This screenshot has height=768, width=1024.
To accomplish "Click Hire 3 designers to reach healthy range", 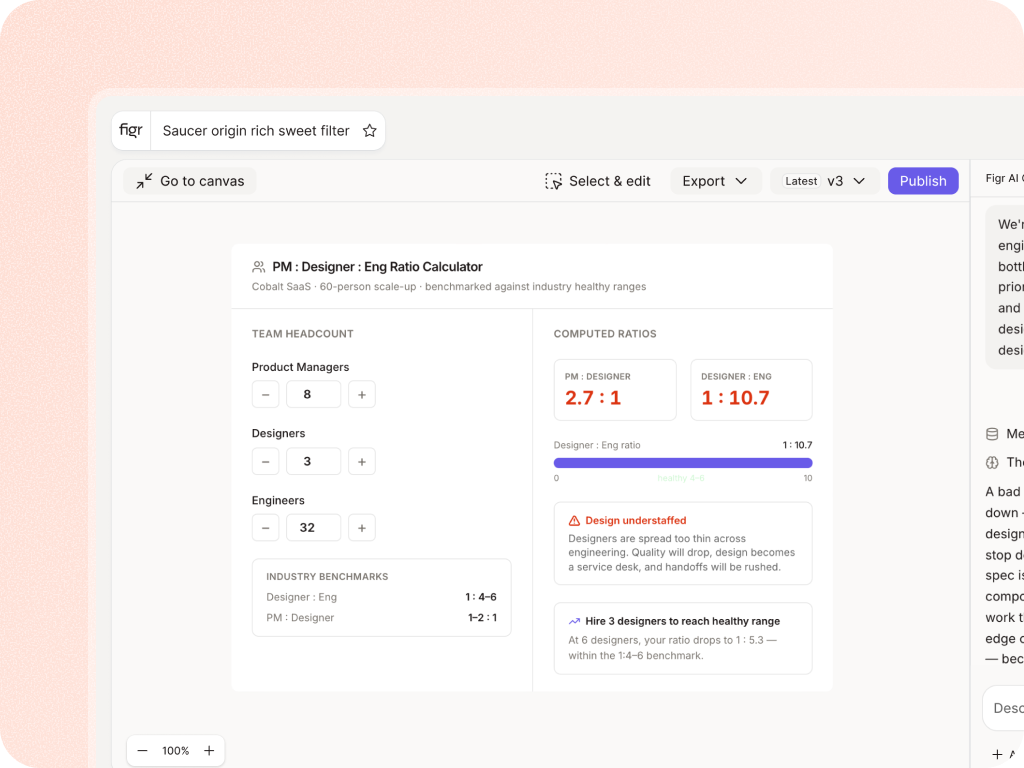I will (682, 621).
